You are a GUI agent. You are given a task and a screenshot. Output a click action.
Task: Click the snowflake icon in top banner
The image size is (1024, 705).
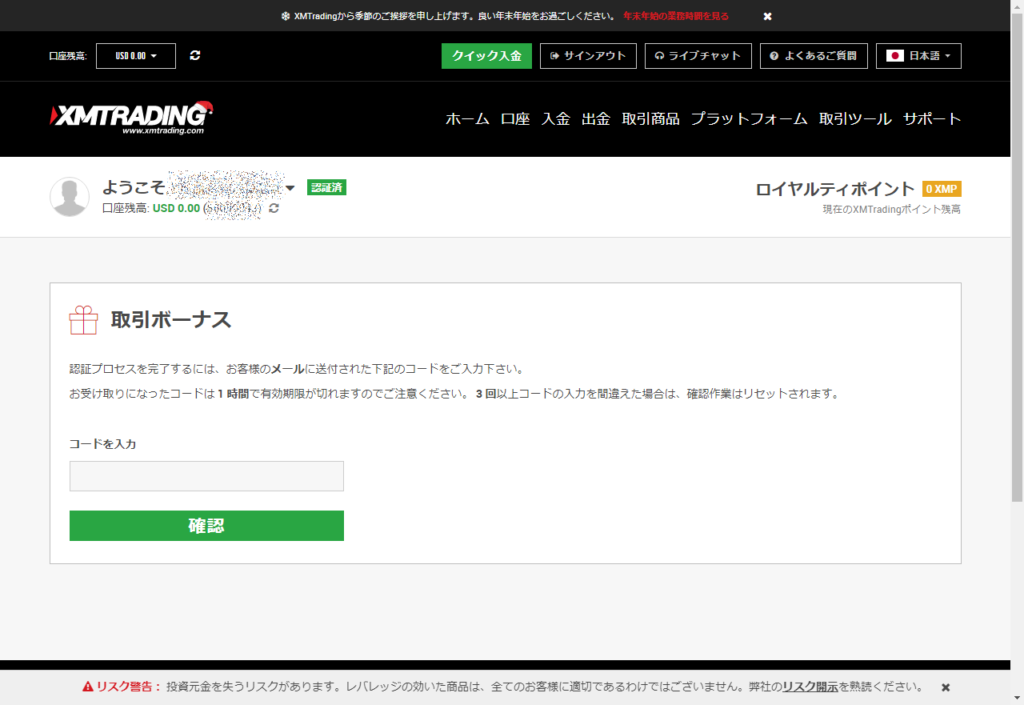tap(285, 16)
